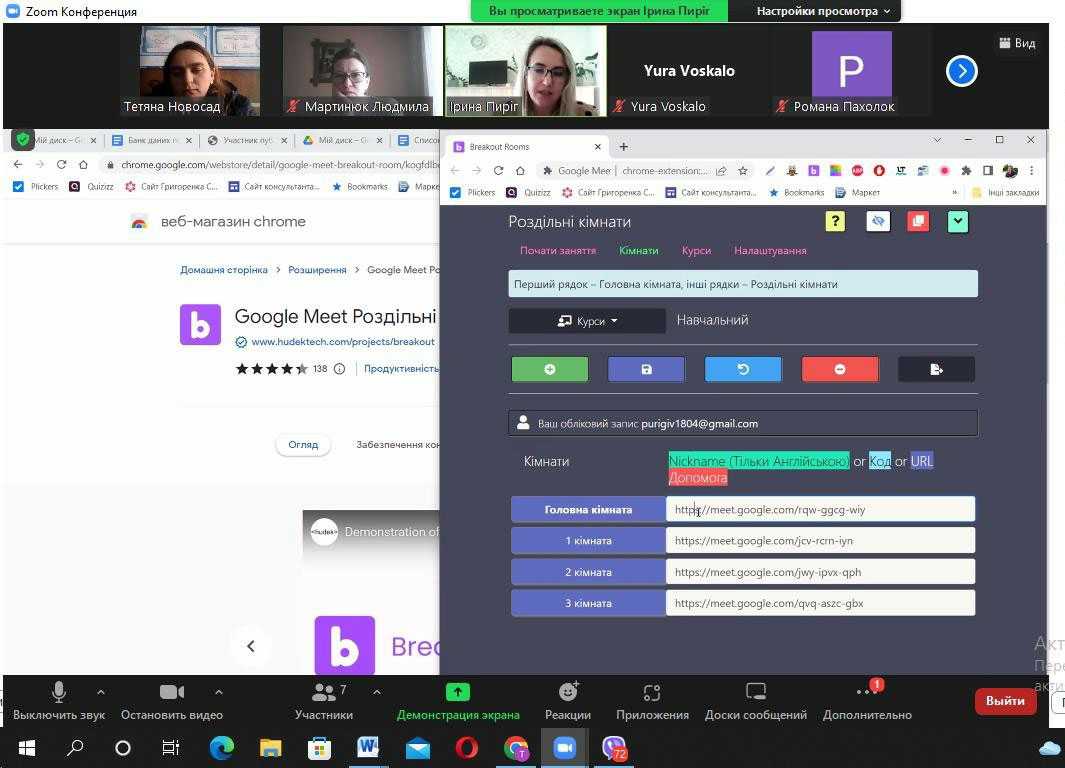1065x768 pixels.
Task: Click the red copy windows icon
Action: (917, 222)
